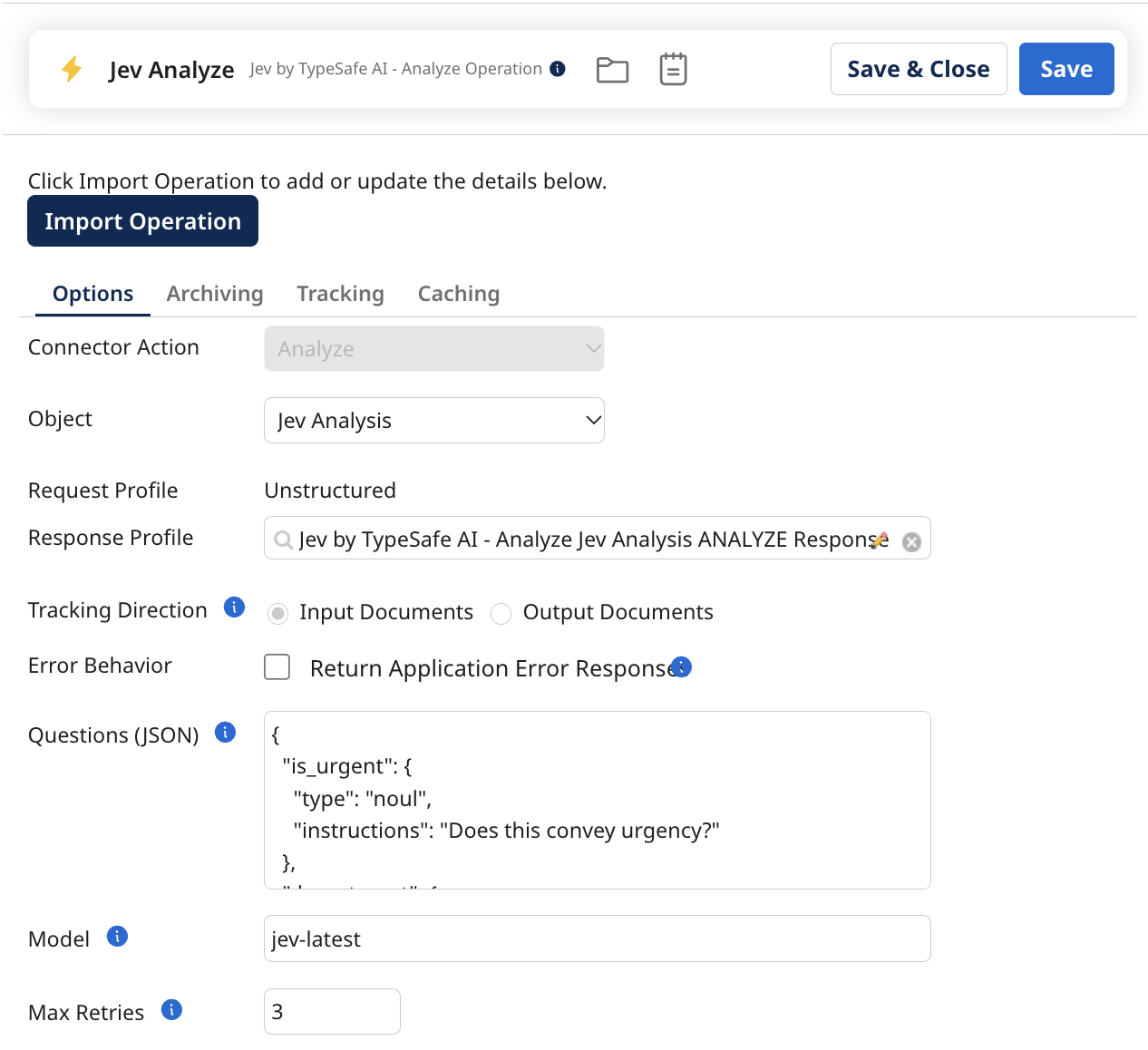The height and width of the screenshot is (1050, 1148).
Task: Click the Error Behavior label
Action: pos(100,666)
